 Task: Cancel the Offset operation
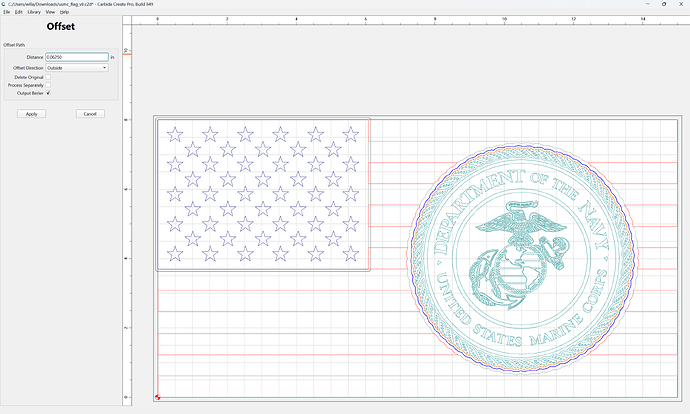tap(90, 114)
